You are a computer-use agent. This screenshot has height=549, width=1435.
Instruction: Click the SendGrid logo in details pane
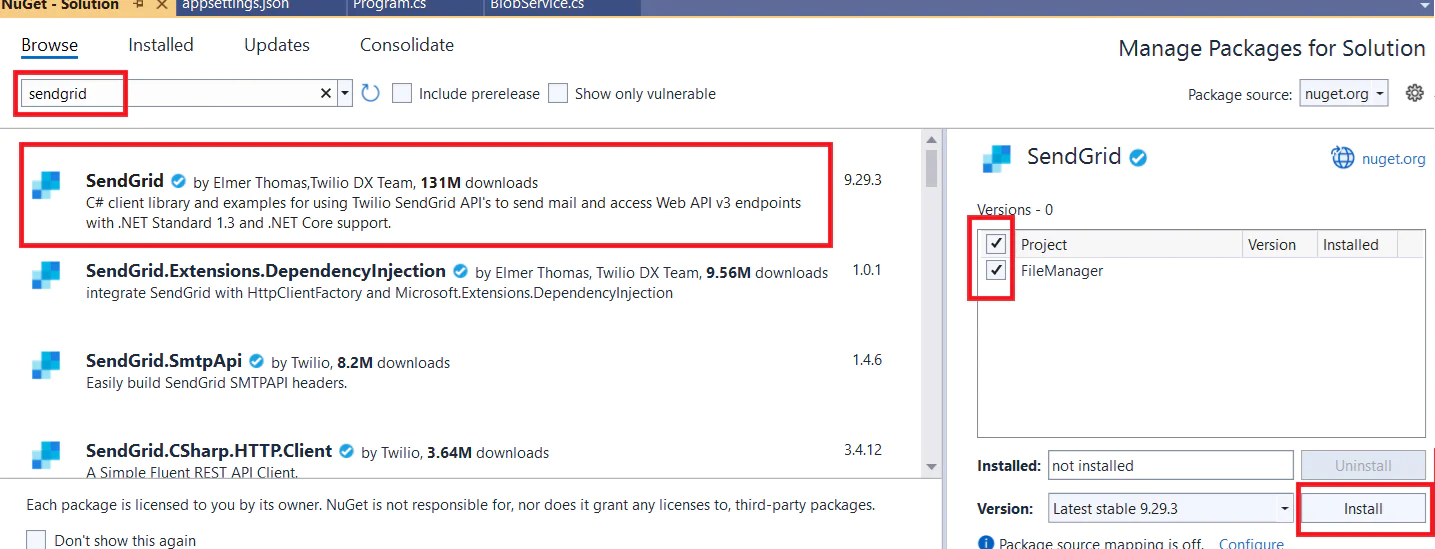[997, 158]
